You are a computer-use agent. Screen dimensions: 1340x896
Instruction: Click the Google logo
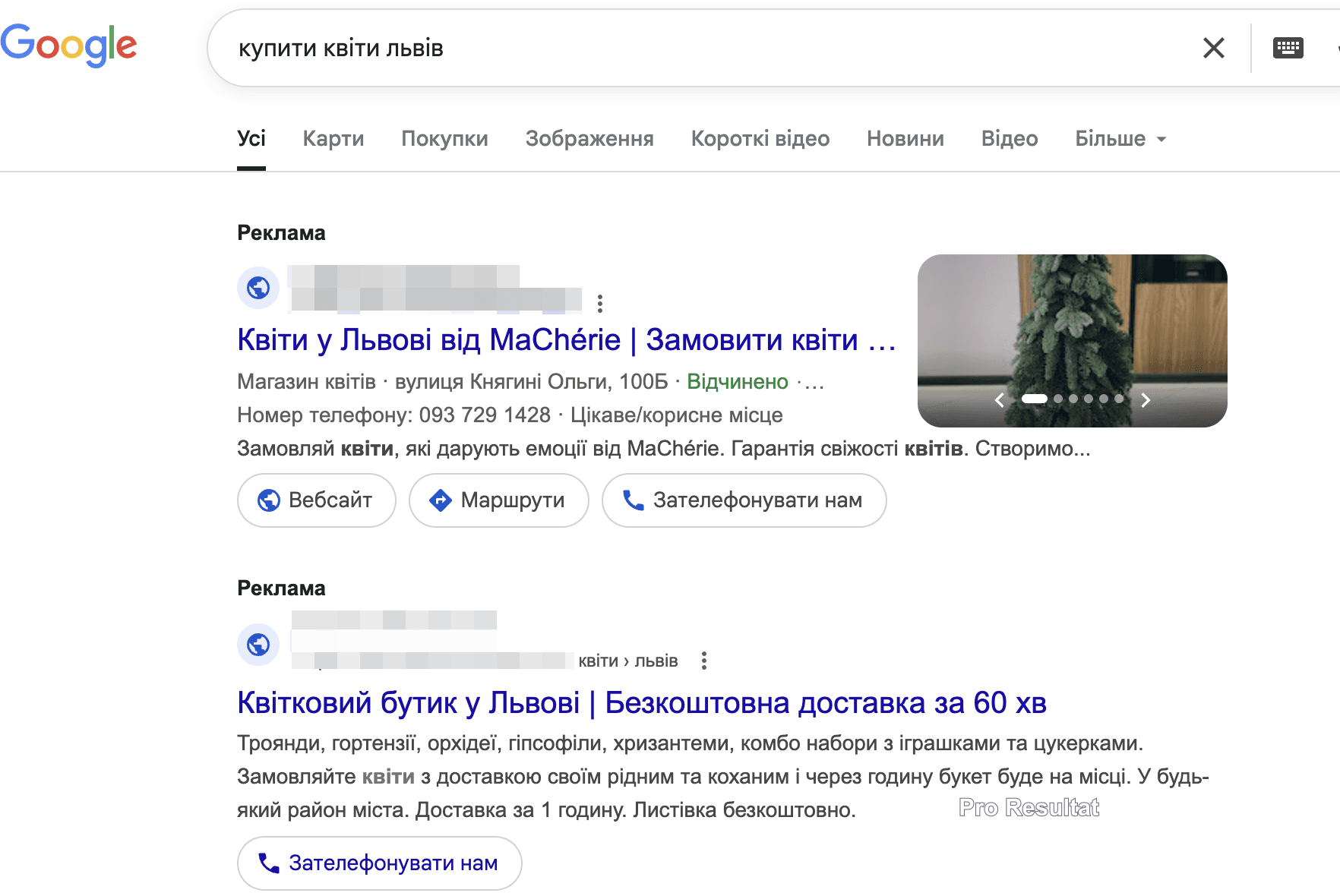tap(68, 46)
